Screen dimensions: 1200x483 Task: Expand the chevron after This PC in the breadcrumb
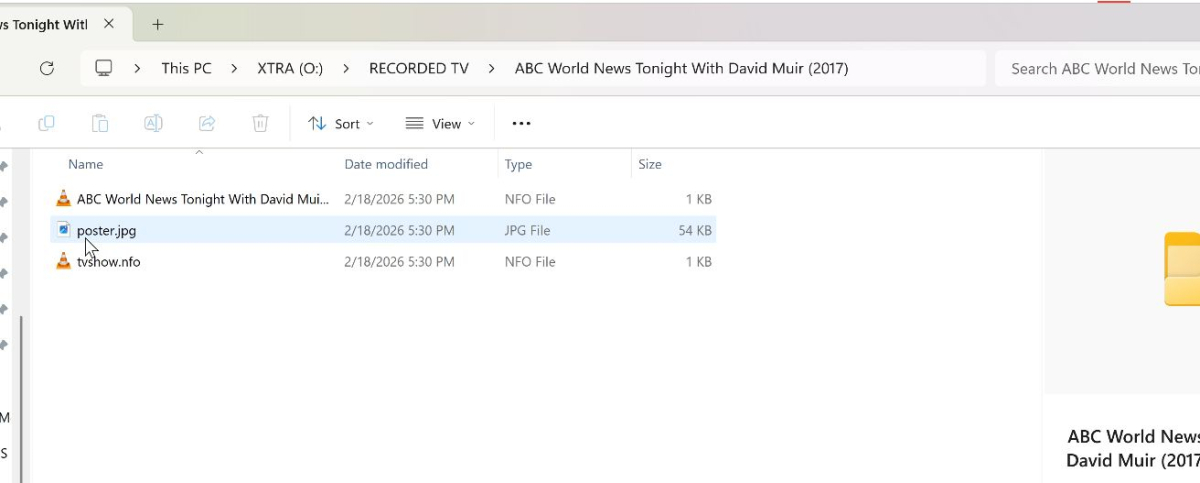coord(234,68)
